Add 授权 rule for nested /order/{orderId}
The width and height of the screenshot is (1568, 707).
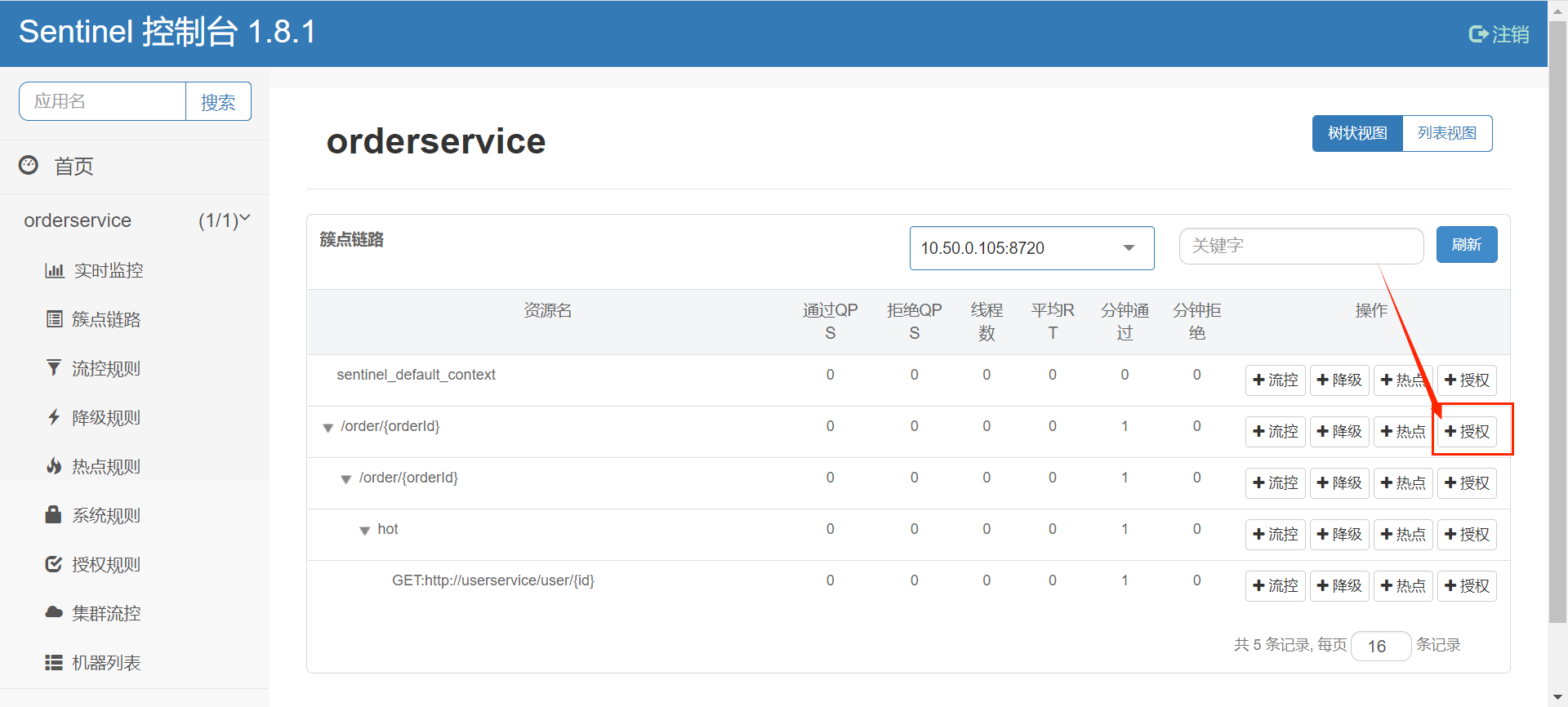1467,482
